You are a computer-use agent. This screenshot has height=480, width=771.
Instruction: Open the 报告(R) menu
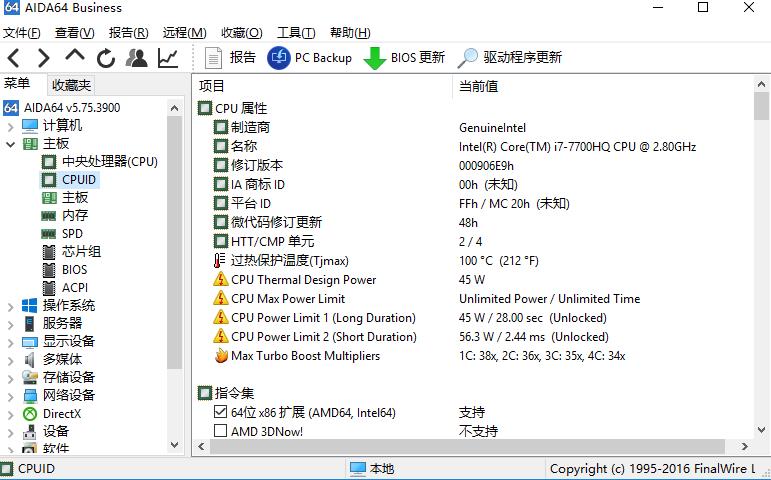pos(128,33)
